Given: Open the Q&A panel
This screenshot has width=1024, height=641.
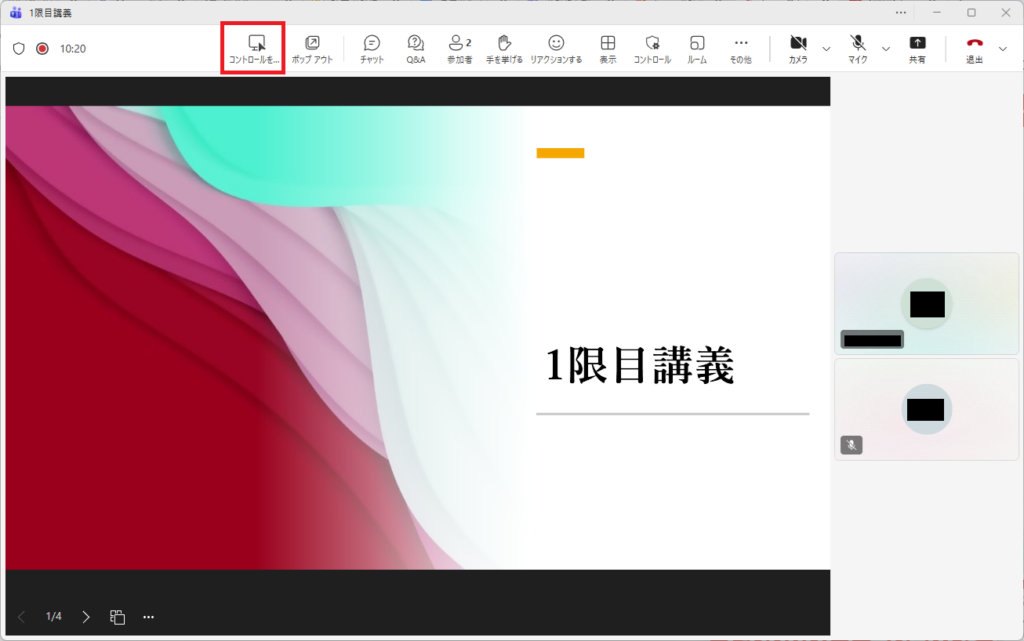Looking at the screenshot, I should 416,48.
